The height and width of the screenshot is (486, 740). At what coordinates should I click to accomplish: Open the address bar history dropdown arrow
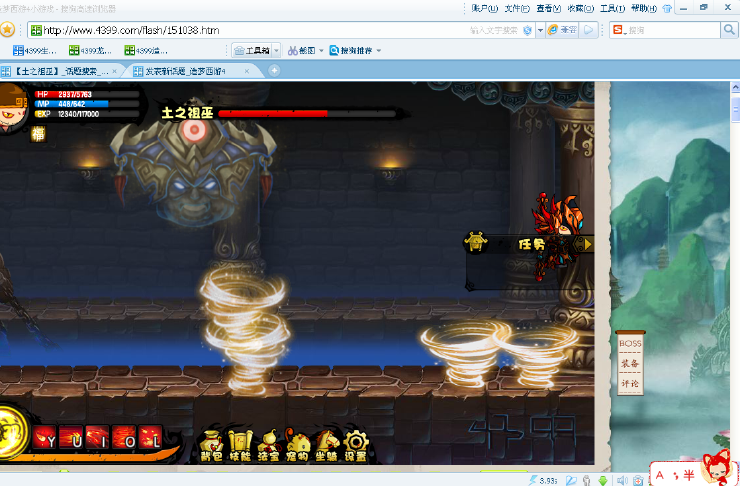pos(540,30)
